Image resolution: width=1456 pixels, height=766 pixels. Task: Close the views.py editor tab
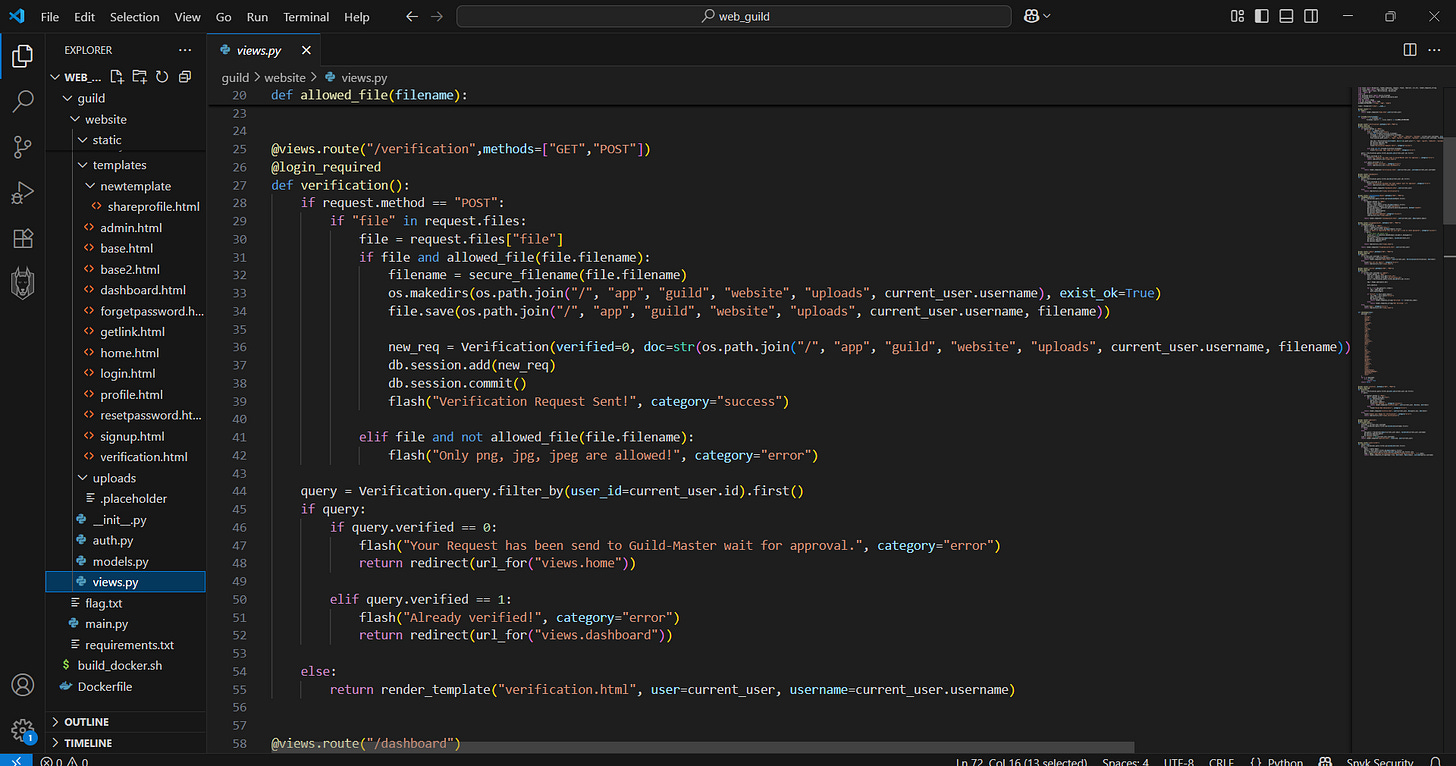[306, 50]
